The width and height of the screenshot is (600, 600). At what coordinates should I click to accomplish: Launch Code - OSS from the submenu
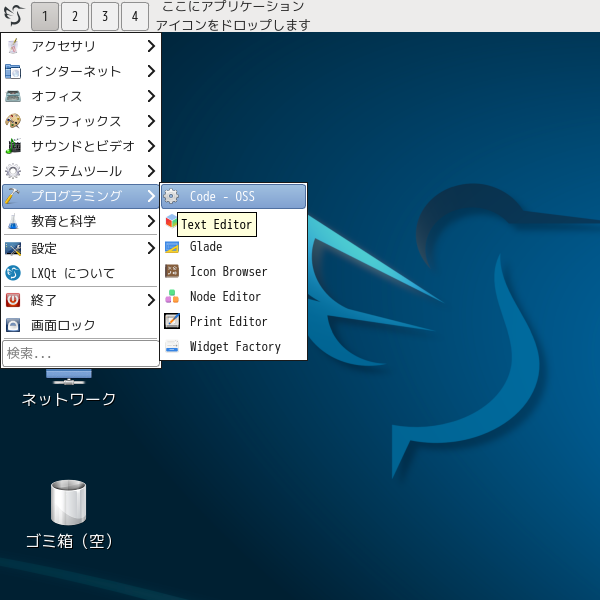233,196
